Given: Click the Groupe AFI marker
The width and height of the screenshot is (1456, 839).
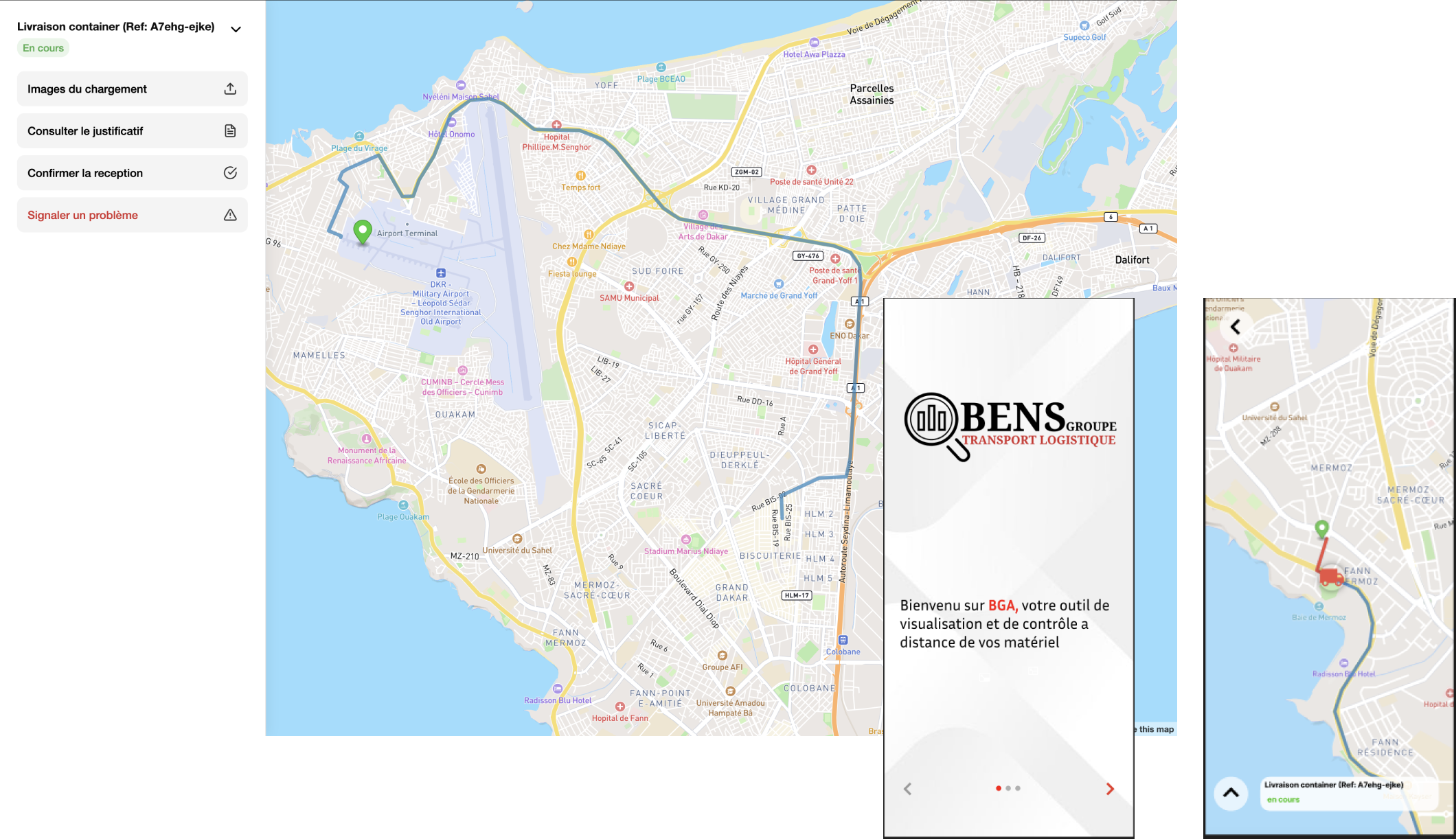Looking at the screenshot, I should coord(722,656).
